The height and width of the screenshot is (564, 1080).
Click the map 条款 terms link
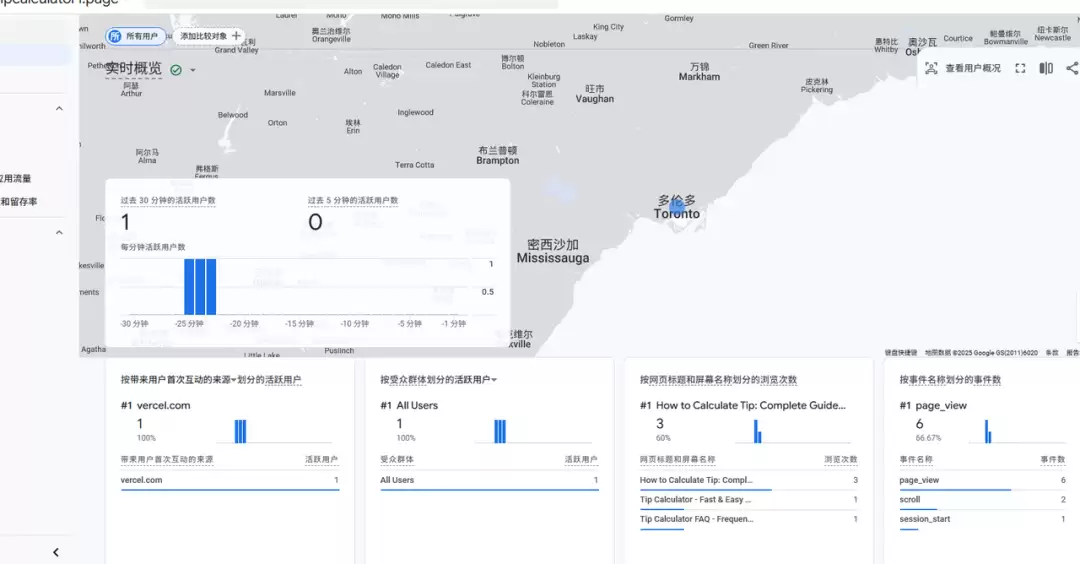pyautogui.click(x=1052, y=353)
